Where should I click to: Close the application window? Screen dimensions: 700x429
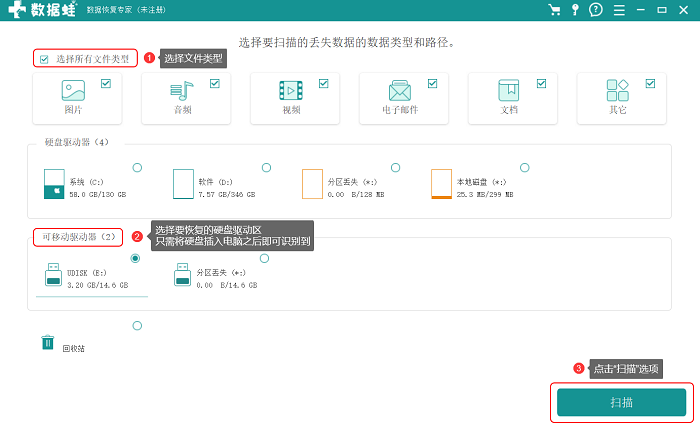[x=683, y=9]
